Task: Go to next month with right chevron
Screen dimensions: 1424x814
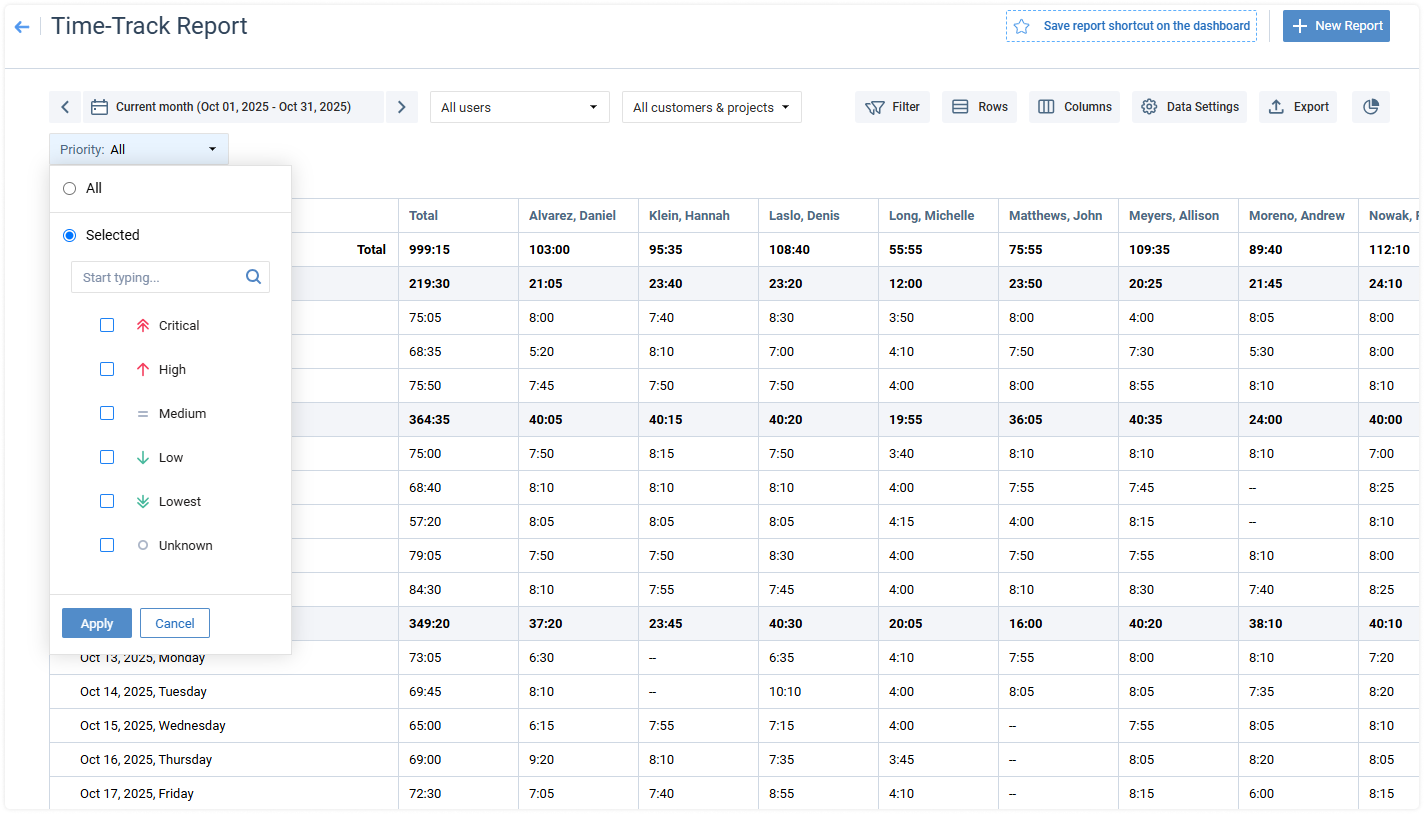Action: (401, 107)
